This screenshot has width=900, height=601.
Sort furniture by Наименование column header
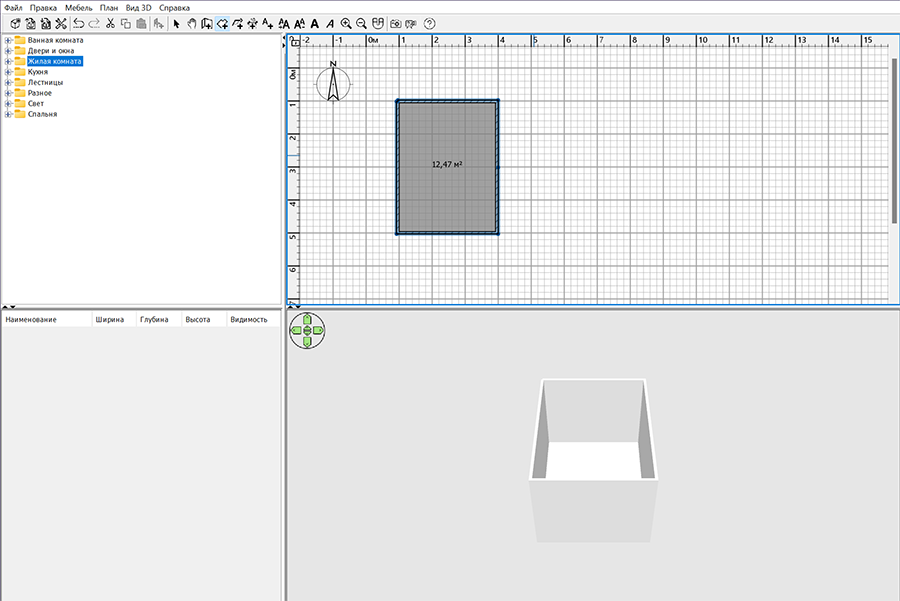pyautogui.click(x=46, y=320)
